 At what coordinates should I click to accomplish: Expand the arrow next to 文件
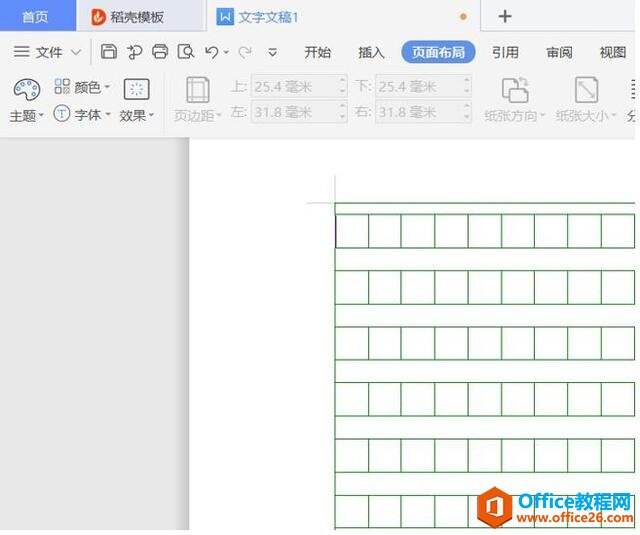coord(76,52)
